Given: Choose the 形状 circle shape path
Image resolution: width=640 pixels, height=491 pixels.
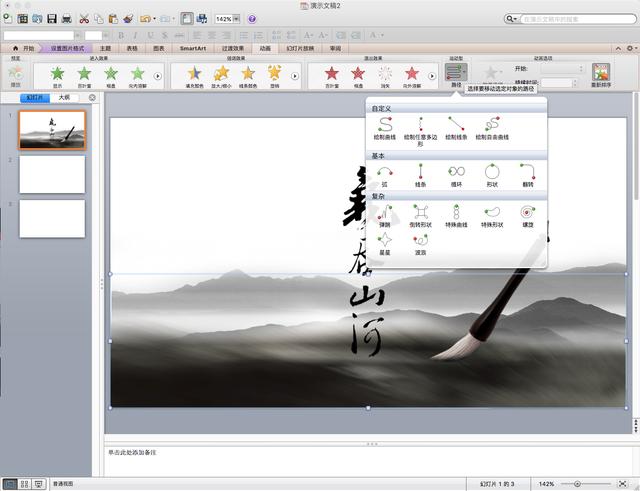Looking at the screenshot, I should point(492,176).
